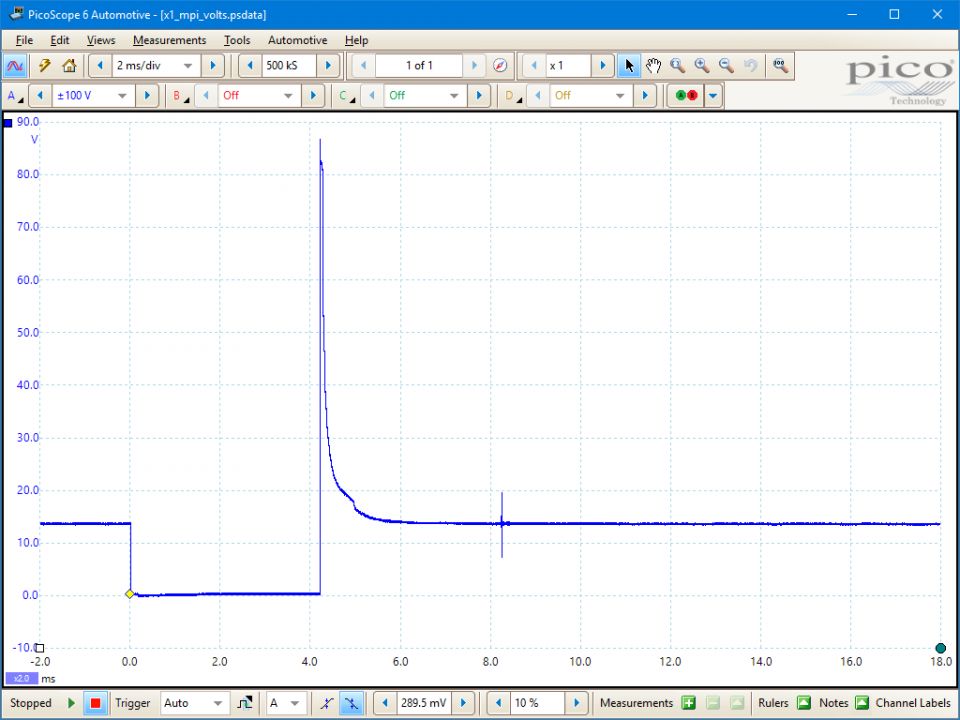
Task: Click the zoom out magnifier icon
Action: point(726,66)
